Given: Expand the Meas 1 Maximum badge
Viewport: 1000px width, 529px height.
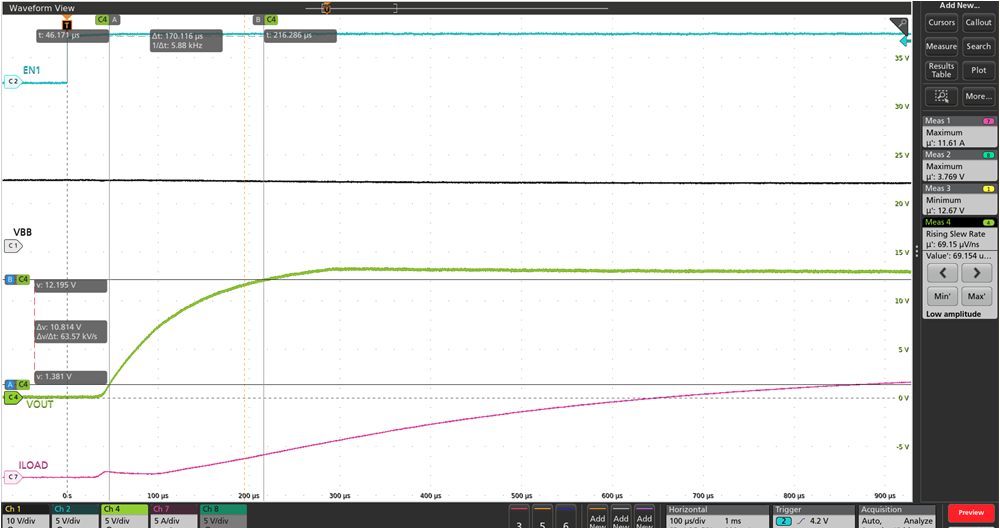Looking at the screenshot, I should 957,133.
